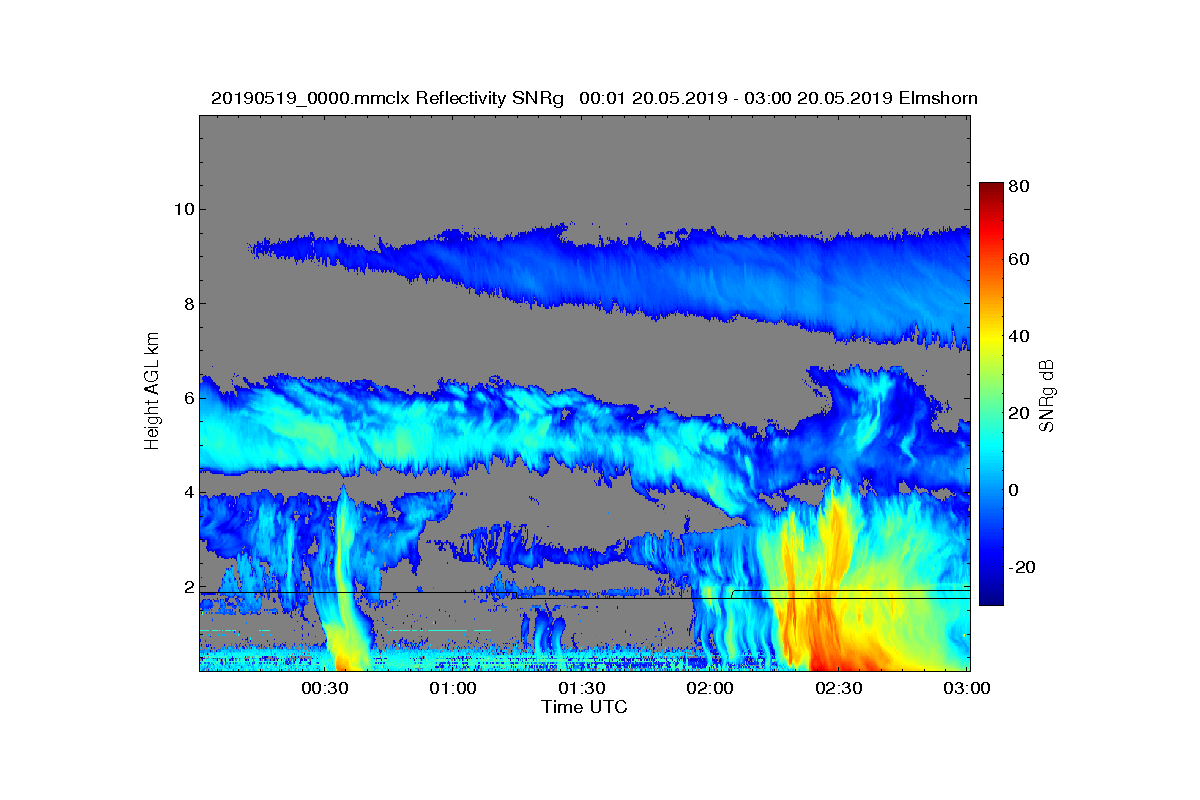
Task: Click the colorbar value 20
Action: (x=1020, y=413)
